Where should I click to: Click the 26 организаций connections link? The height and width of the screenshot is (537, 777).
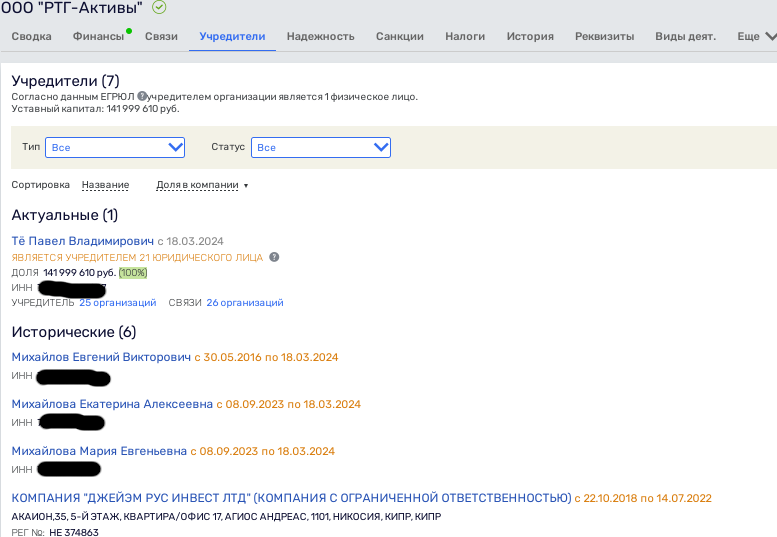point(244,302)
